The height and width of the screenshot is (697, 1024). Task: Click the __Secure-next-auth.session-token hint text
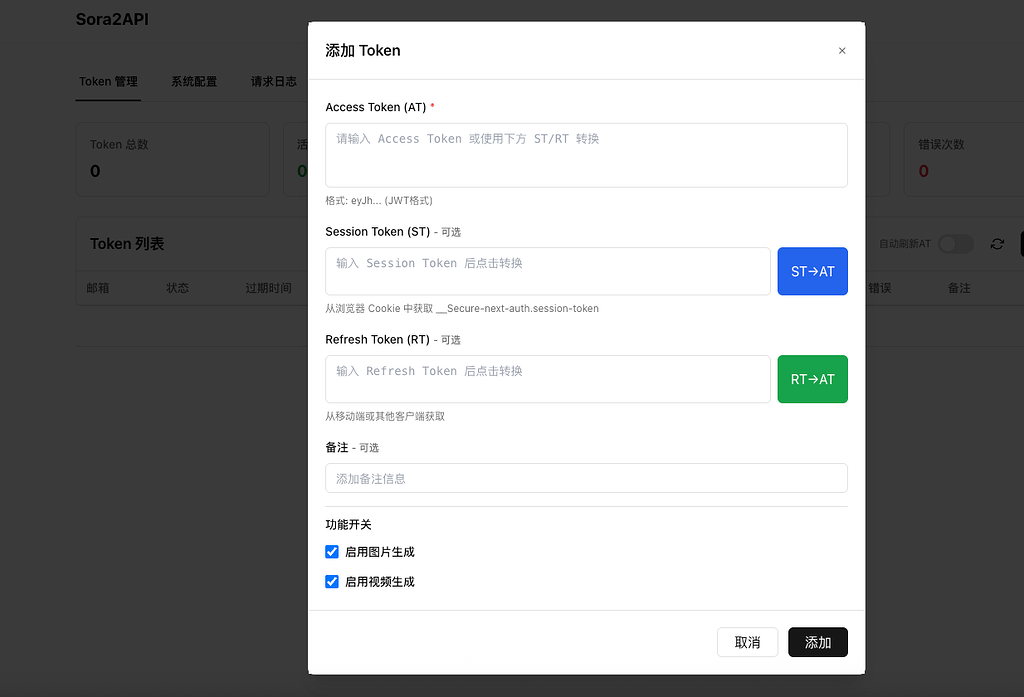click(517, 308)
